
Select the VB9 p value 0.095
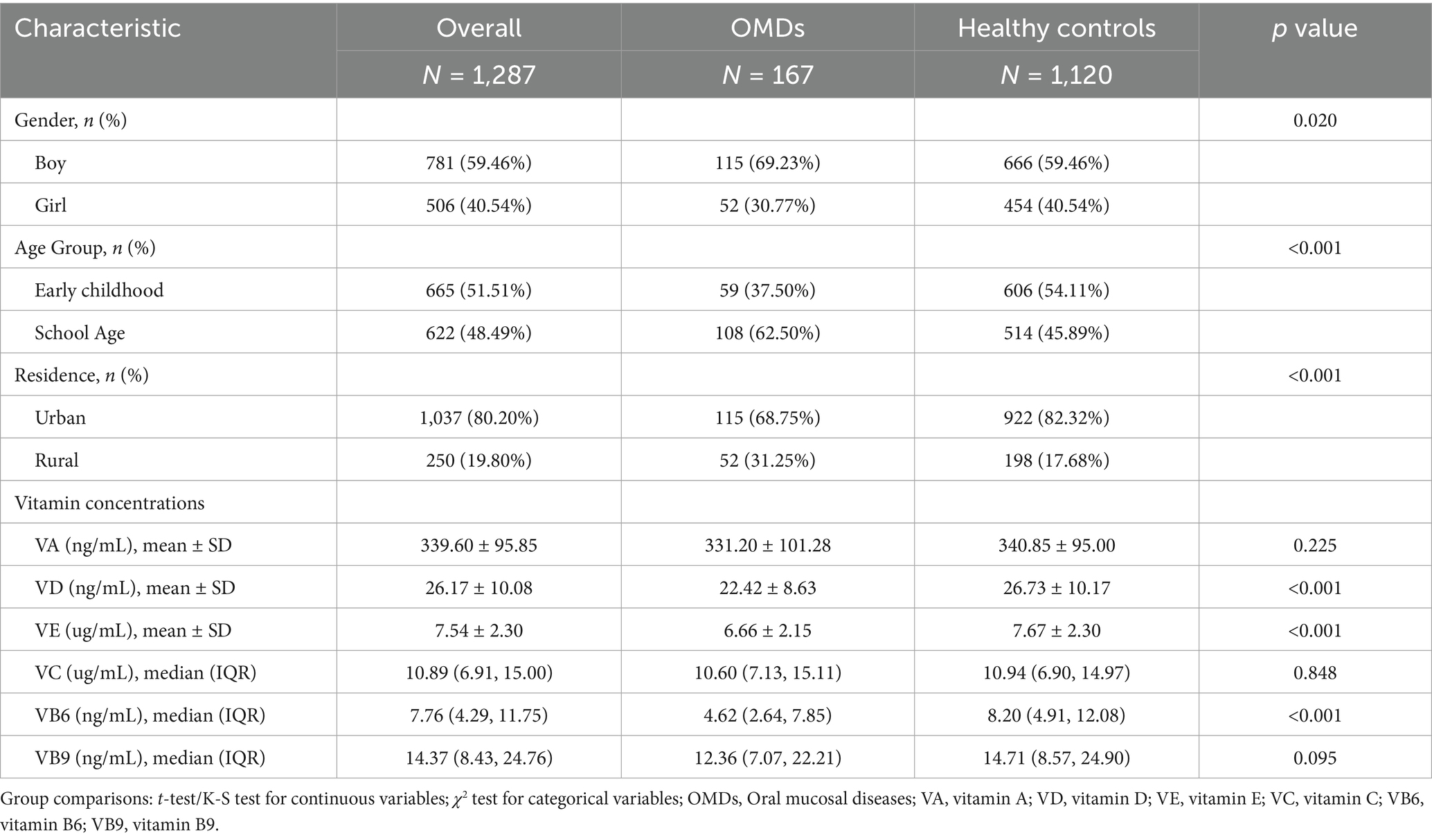click(x=1314, y=758)
